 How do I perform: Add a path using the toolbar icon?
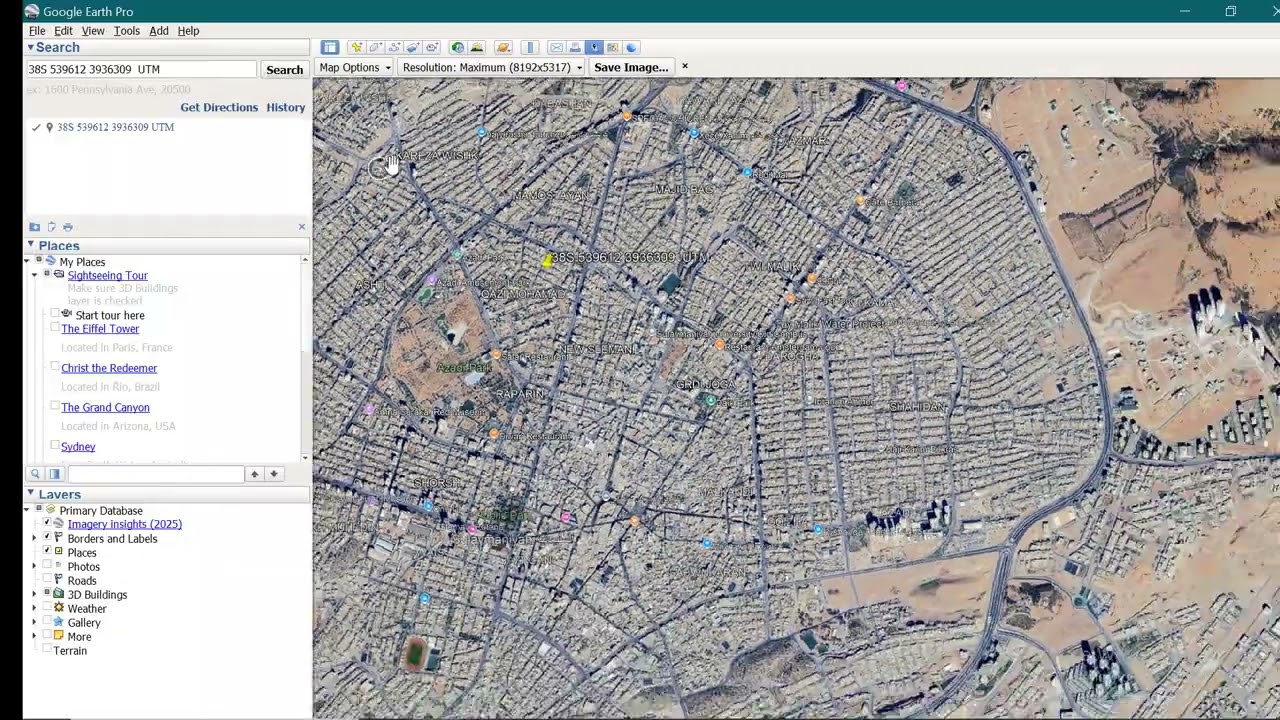(x=394, y=47)
